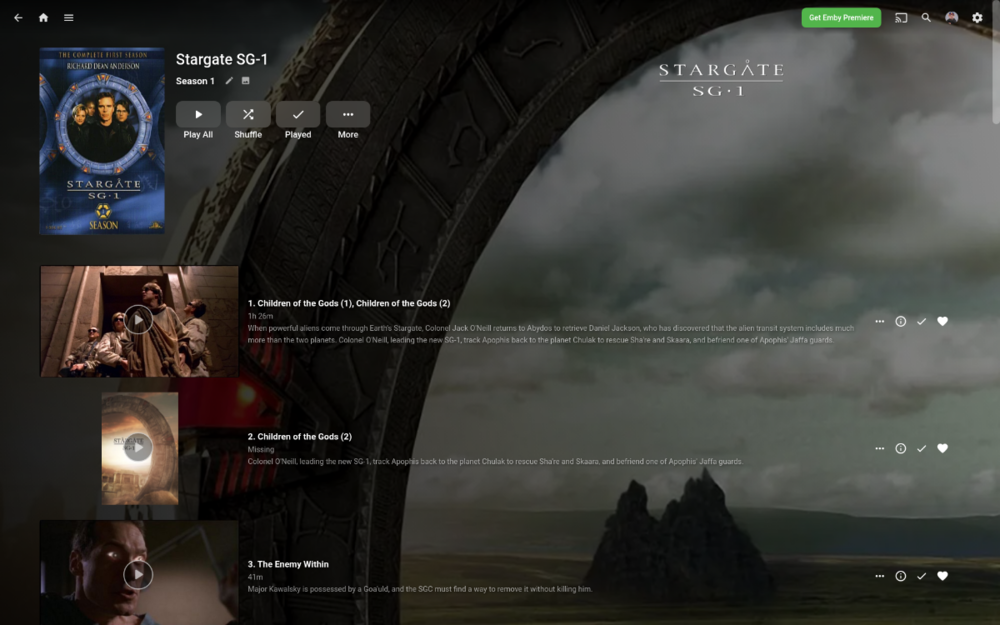
Task: Favorite the first Children of the Gods episode
Action: tap(942, 321)
